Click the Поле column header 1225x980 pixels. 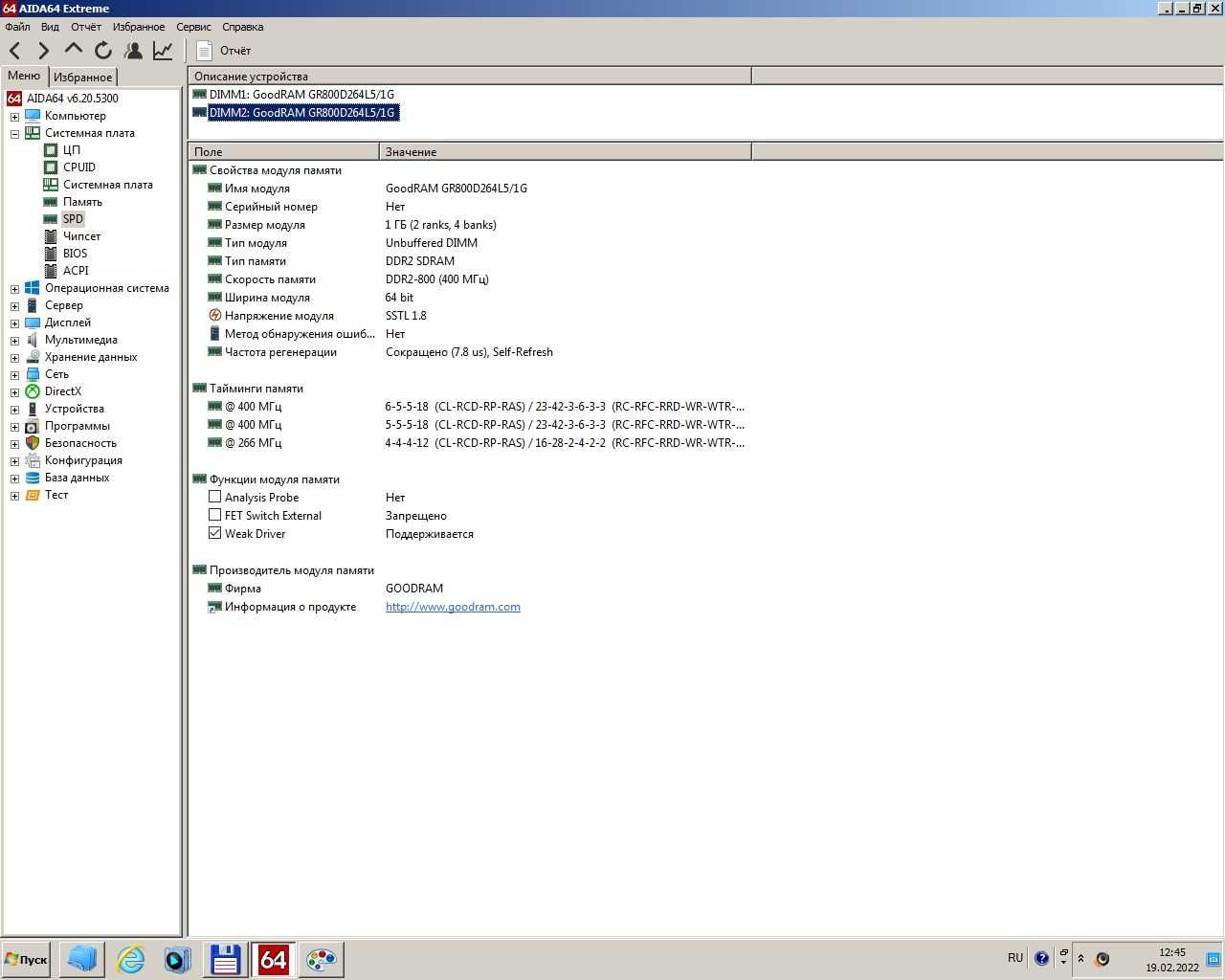[x=283, y=152]
